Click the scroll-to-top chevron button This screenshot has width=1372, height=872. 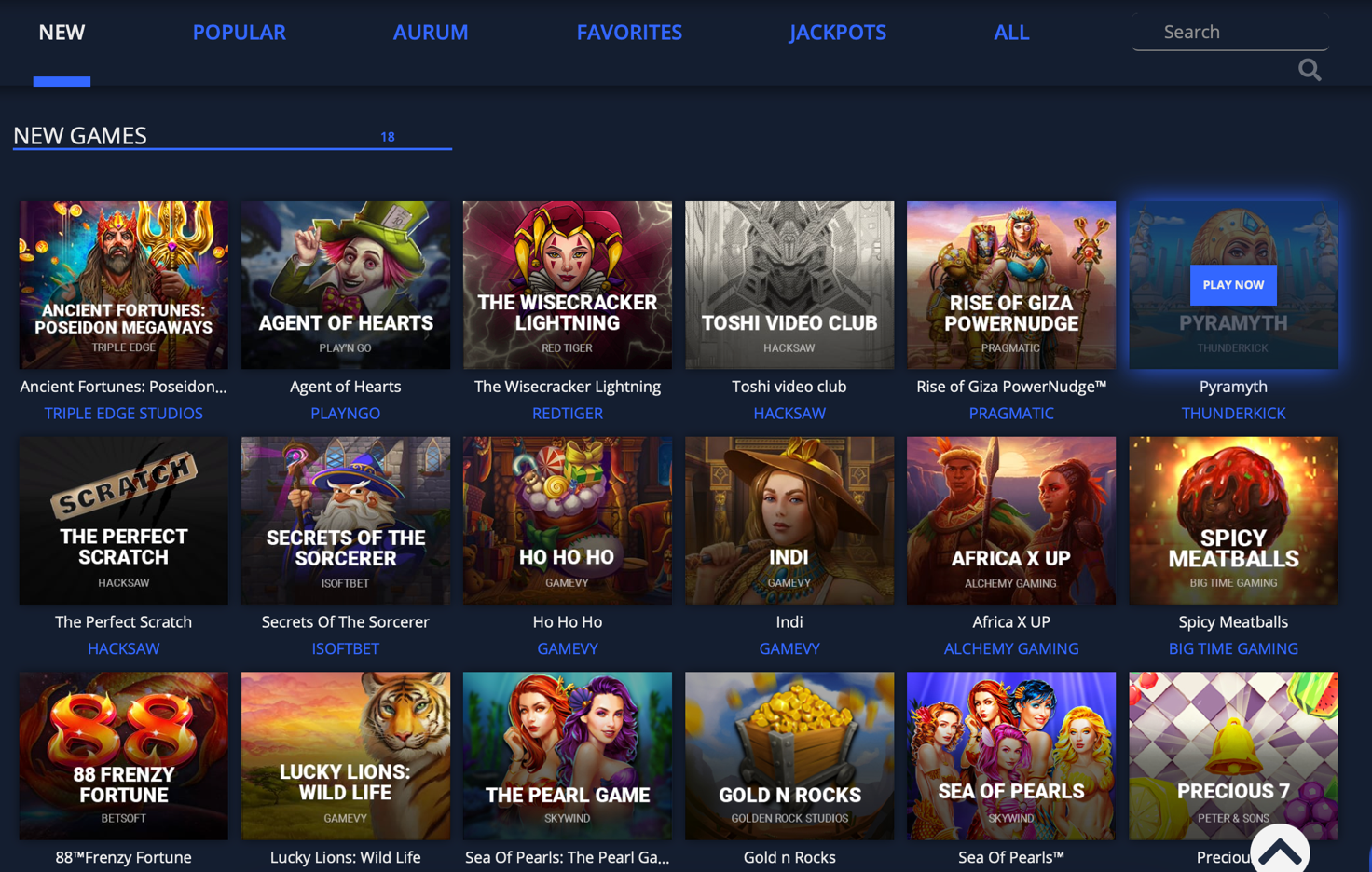click(1280, 851)
